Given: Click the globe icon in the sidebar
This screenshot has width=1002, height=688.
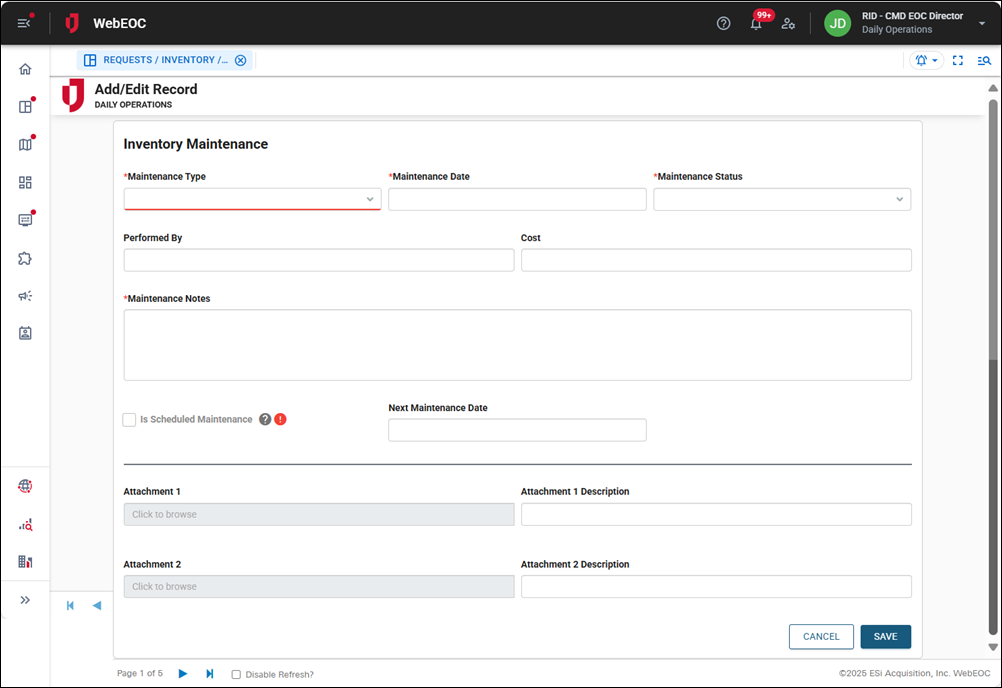Looking at the screenshot, I should [26, 486].
